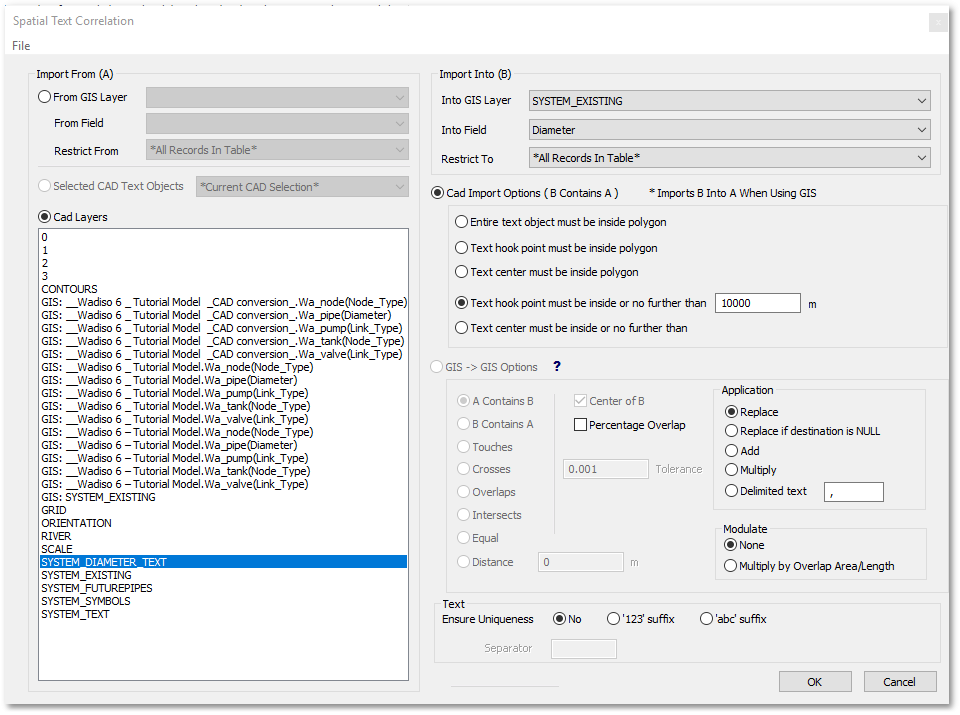
Task: Select the From GIS Layer radio button
Action: pos(44,97)
